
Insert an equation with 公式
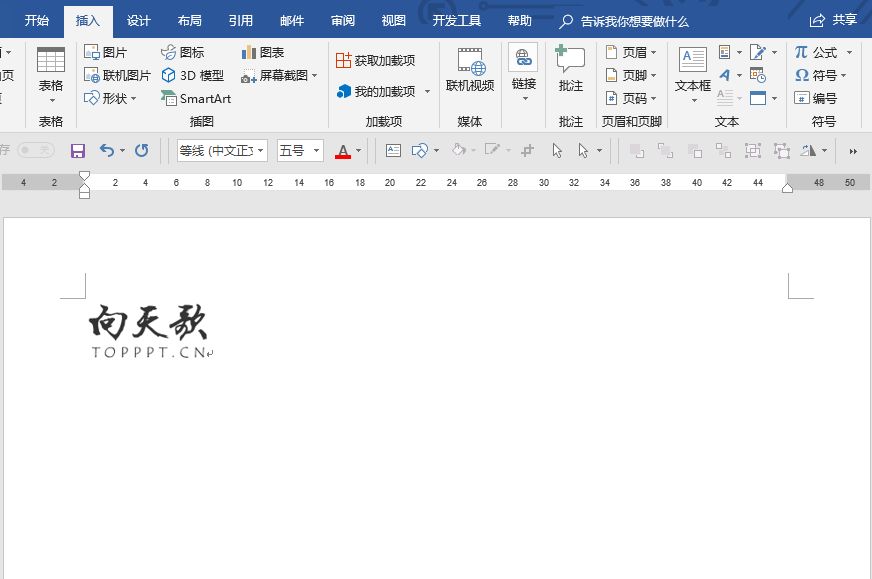point(816,52)
